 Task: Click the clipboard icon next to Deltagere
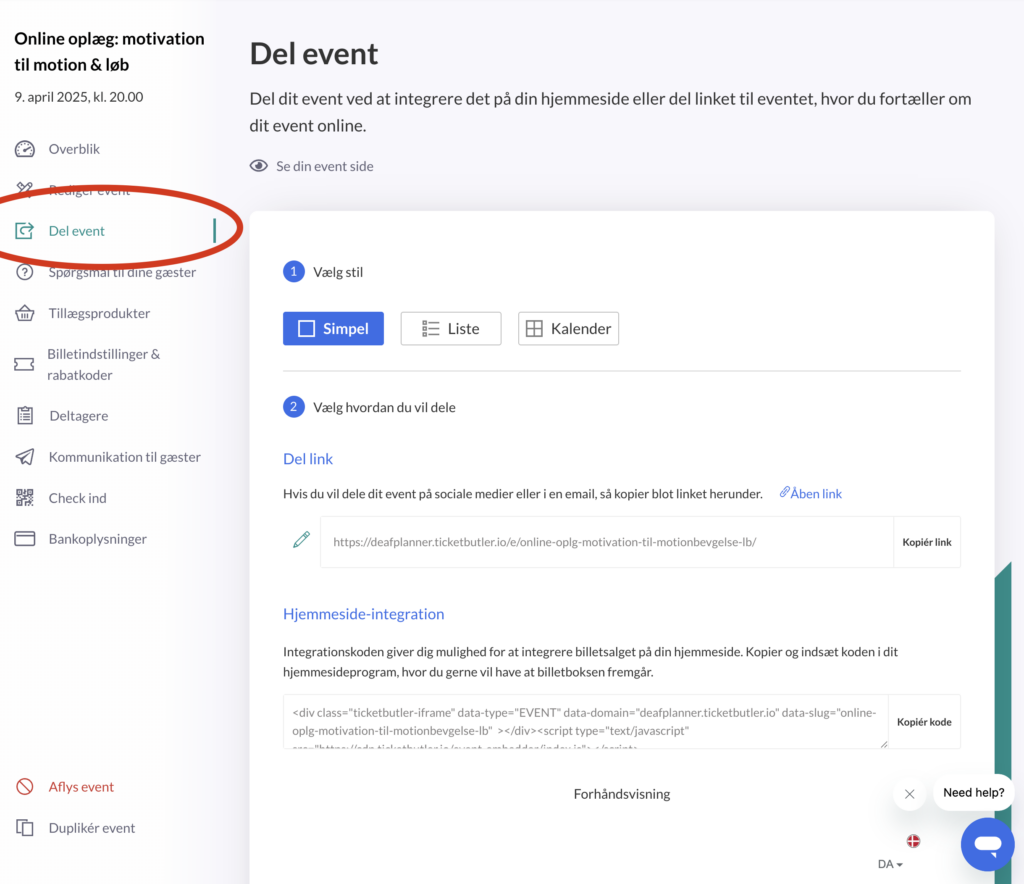(x=25, y=416)
